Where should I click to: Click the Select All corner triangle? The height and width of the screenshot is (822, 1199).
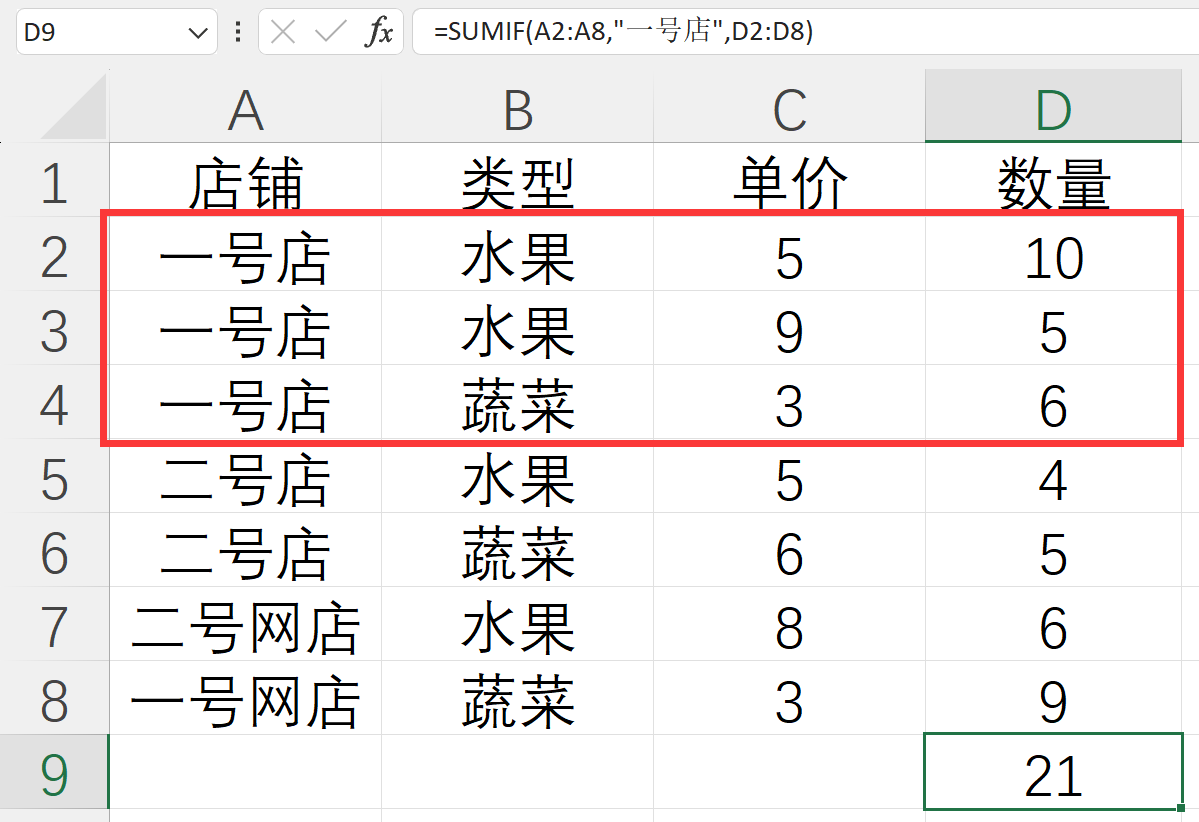(x=76, y=108)
